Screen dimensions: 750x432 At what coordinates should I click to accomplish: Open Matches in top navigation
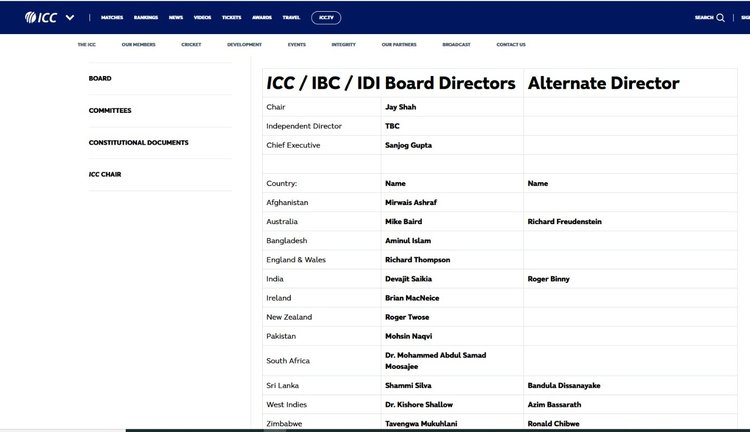pos(112,17)
